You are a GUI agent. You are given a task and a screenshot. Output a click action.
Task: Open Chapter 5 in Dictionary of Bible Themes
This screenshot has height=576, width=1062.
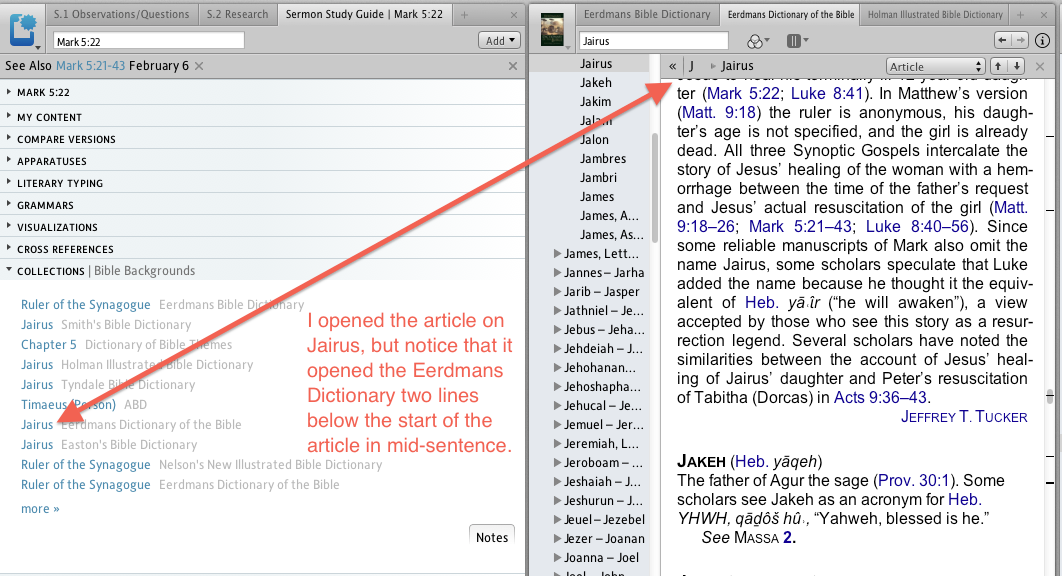pos(49,345)
